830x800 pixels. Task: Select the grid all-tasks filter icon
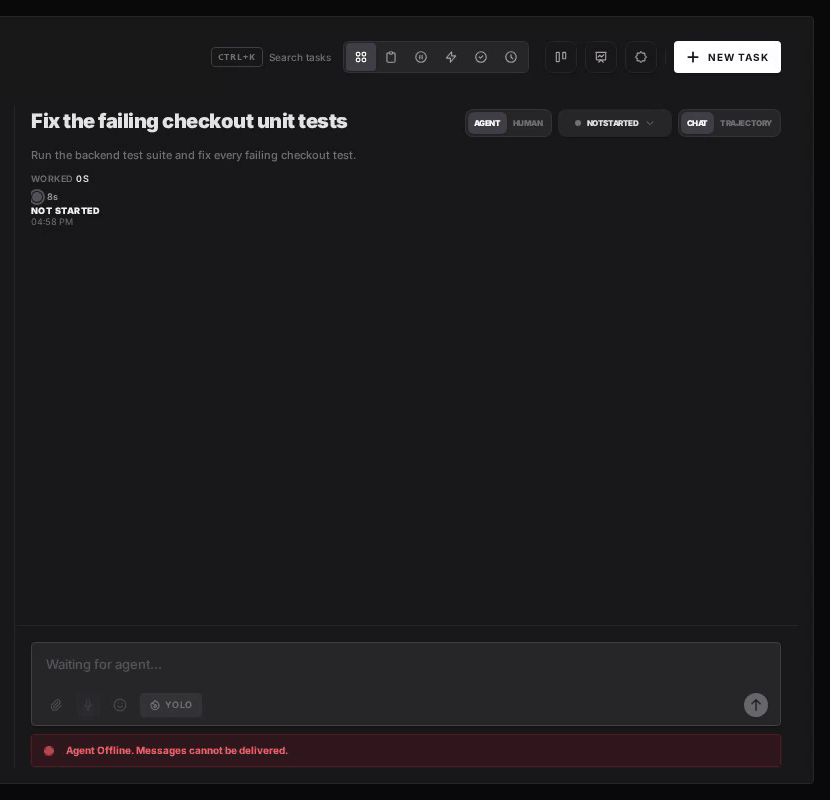coord(361,57)
